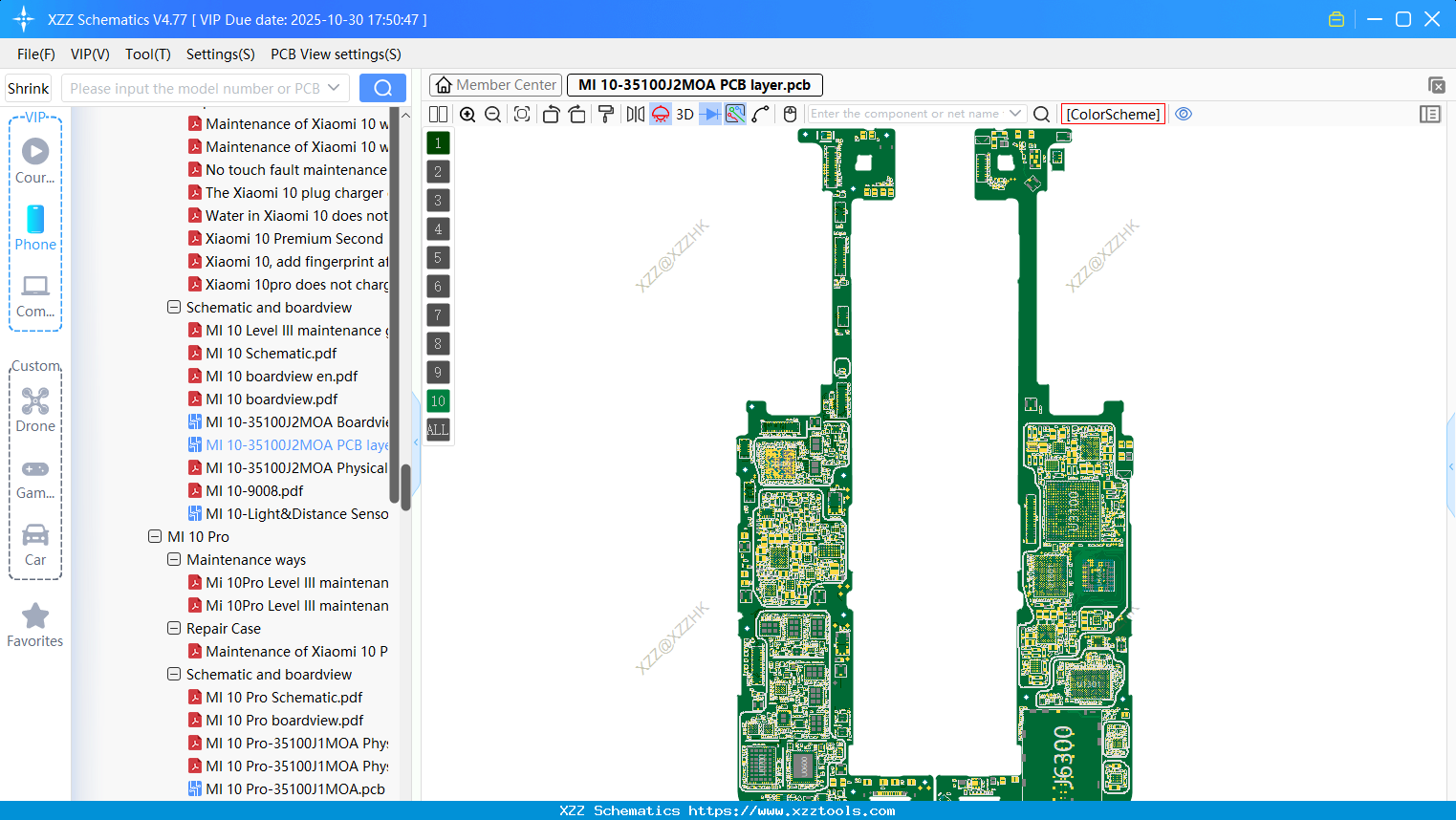Image resolution: width=1456 pixels, height=820 pixels.
Task: Open Member Center
Action: [x=495, y=84]
